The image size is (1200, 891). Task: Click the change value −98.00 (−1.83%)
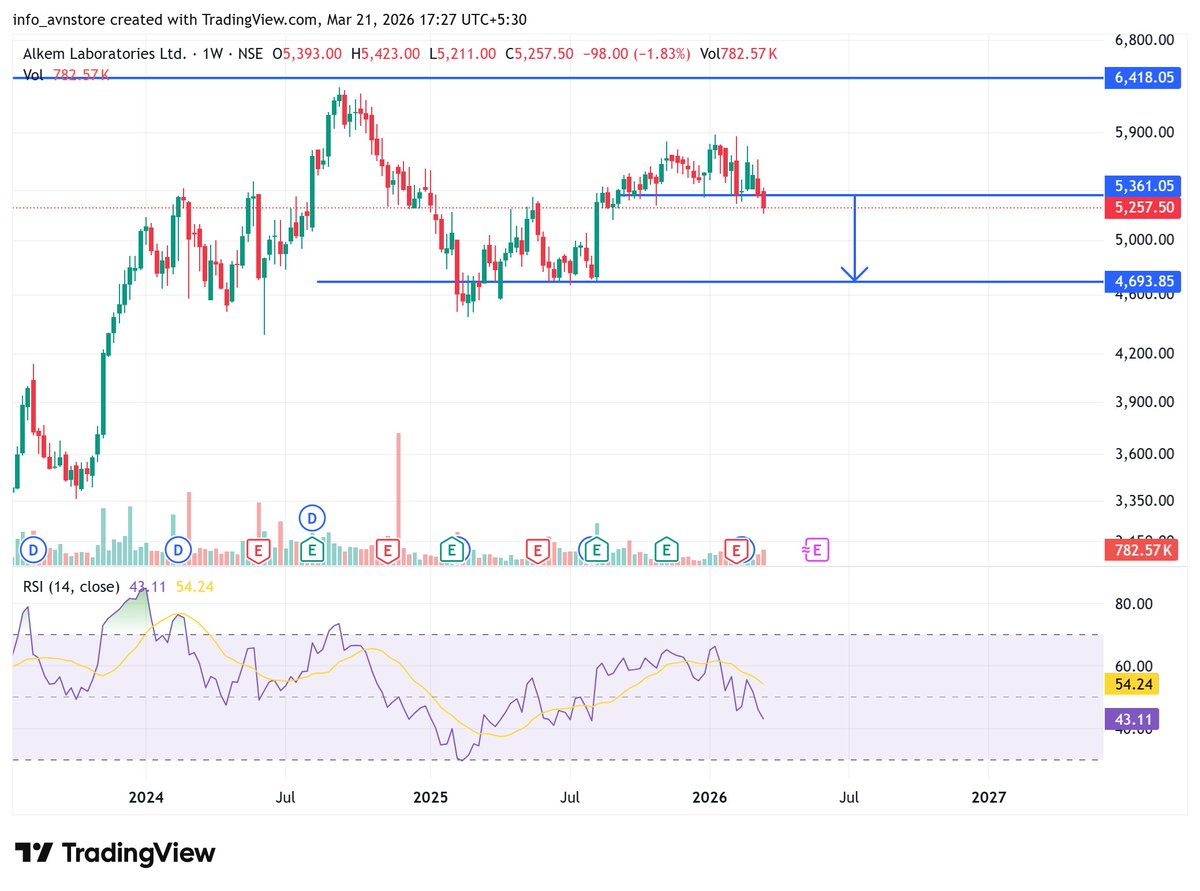click(636, 53)
